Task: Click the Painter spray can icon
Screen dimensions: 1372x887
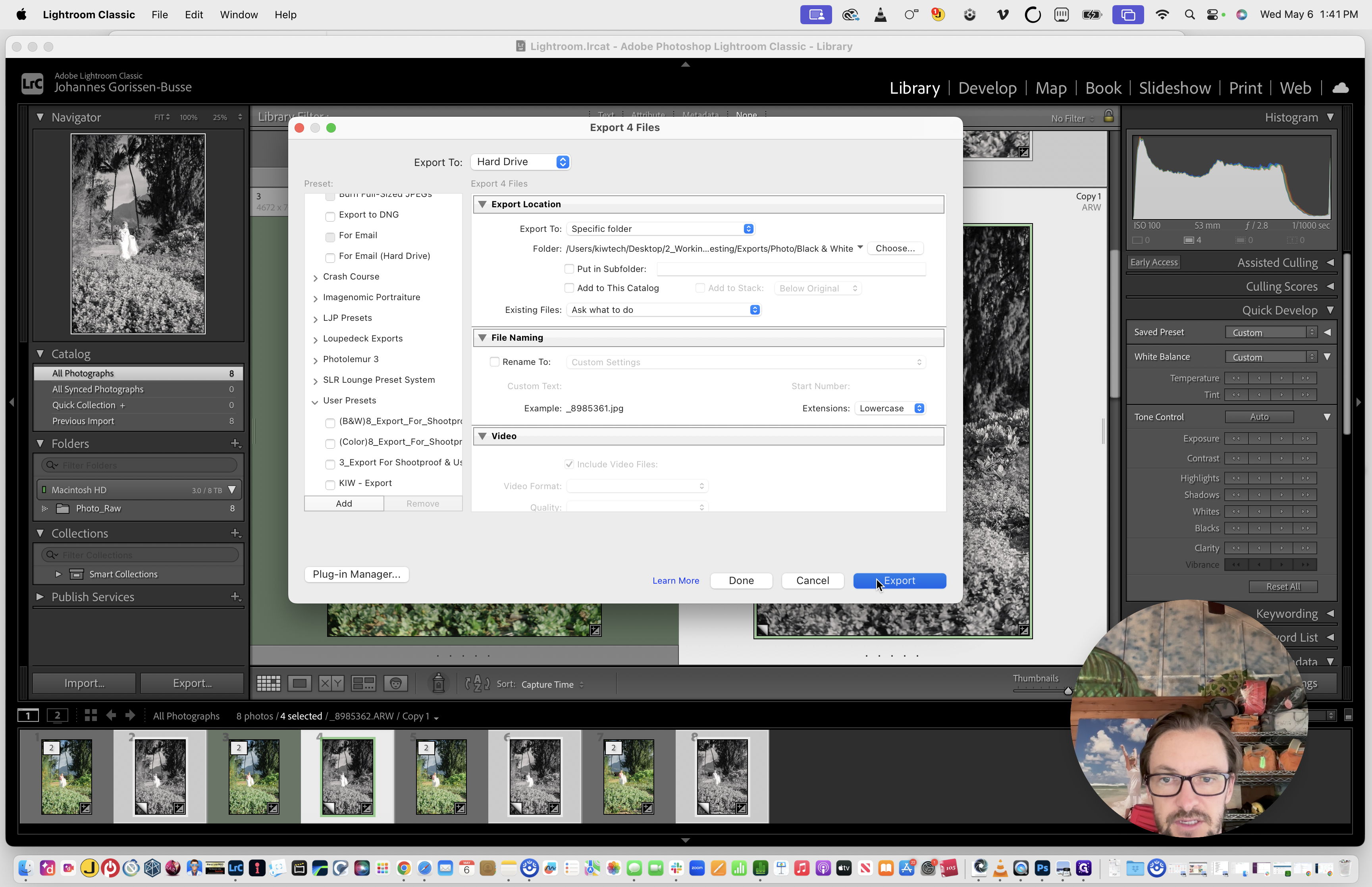Action: tap(438, 684)
